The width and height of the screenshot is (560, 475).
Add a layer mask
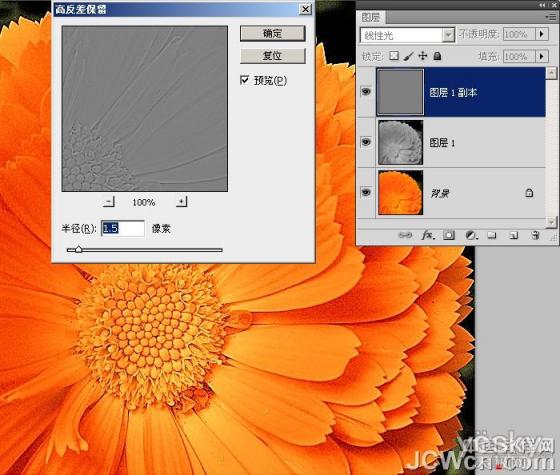449,235
